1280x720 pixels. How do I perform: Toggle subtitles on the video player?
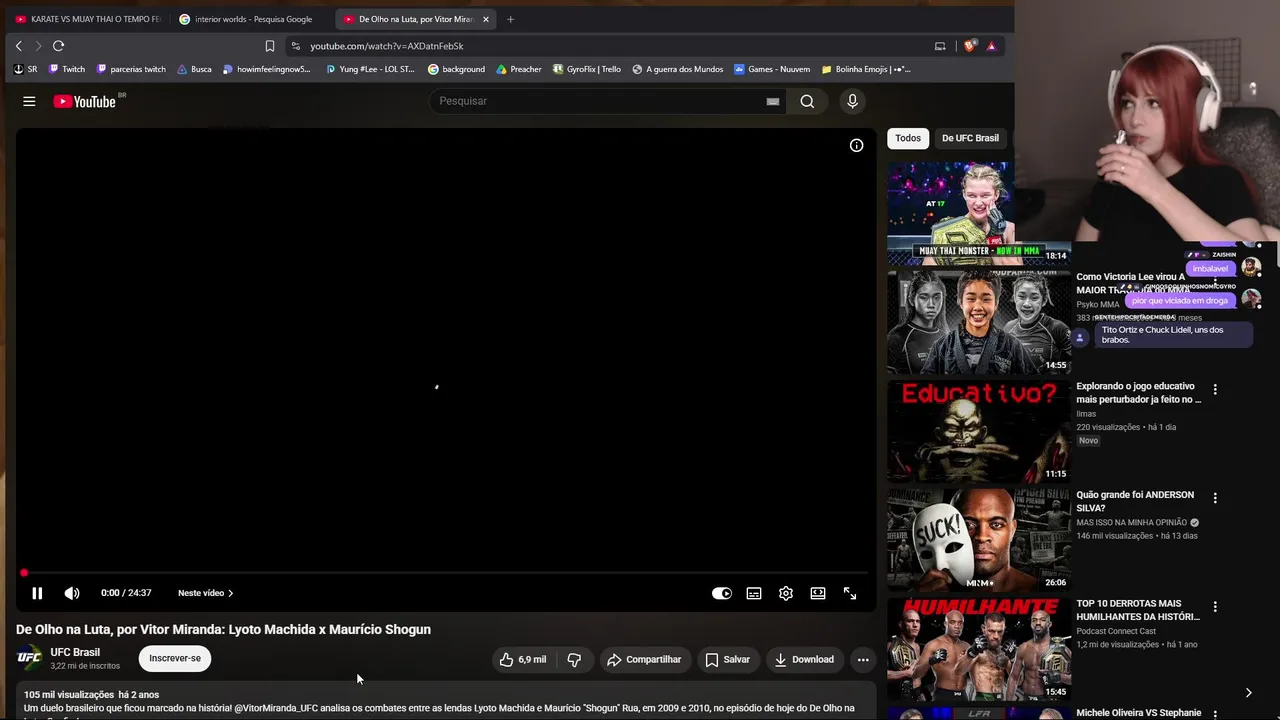click(x=754, y=593)
